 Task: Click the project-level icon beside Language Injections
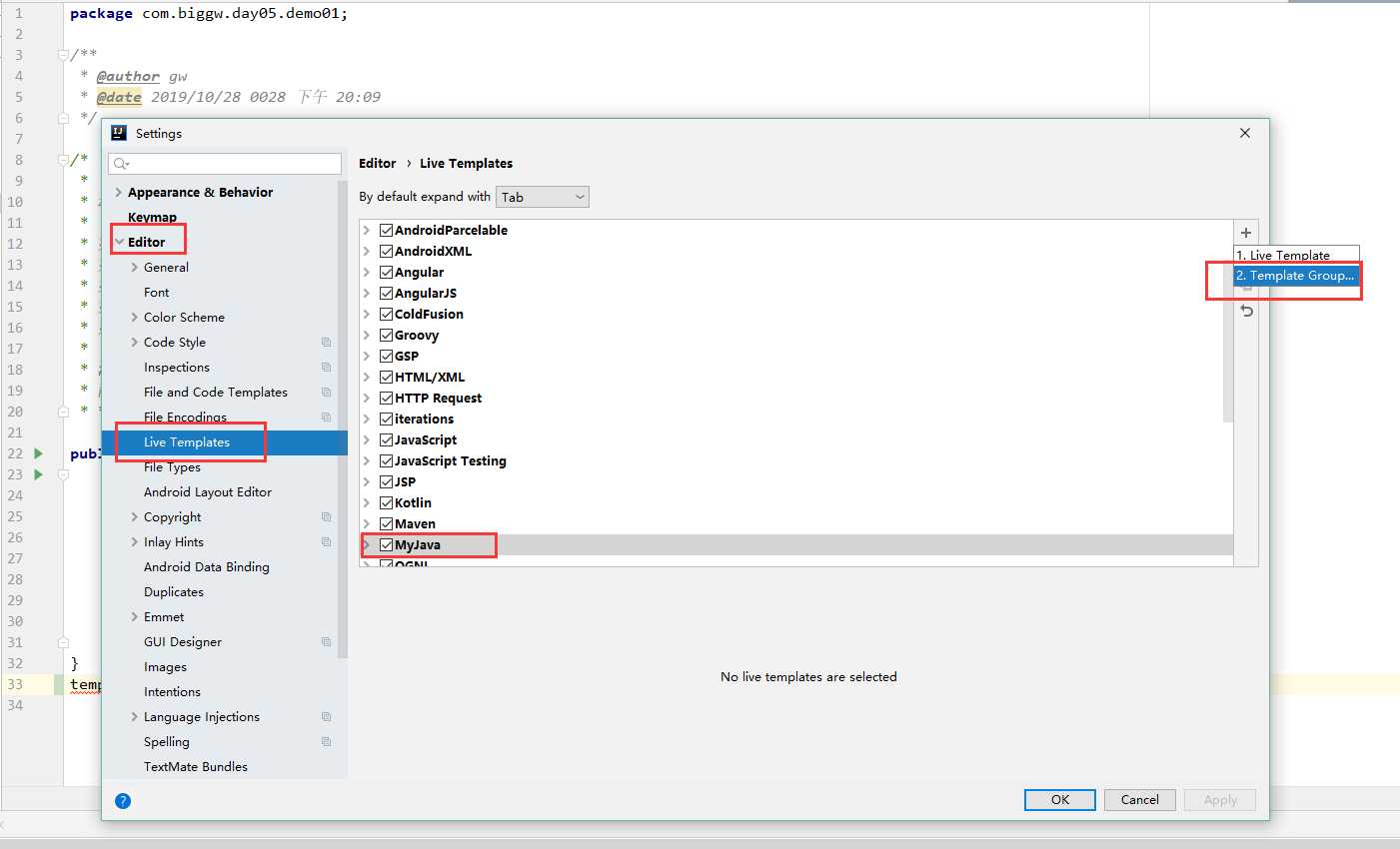(326, 717)
